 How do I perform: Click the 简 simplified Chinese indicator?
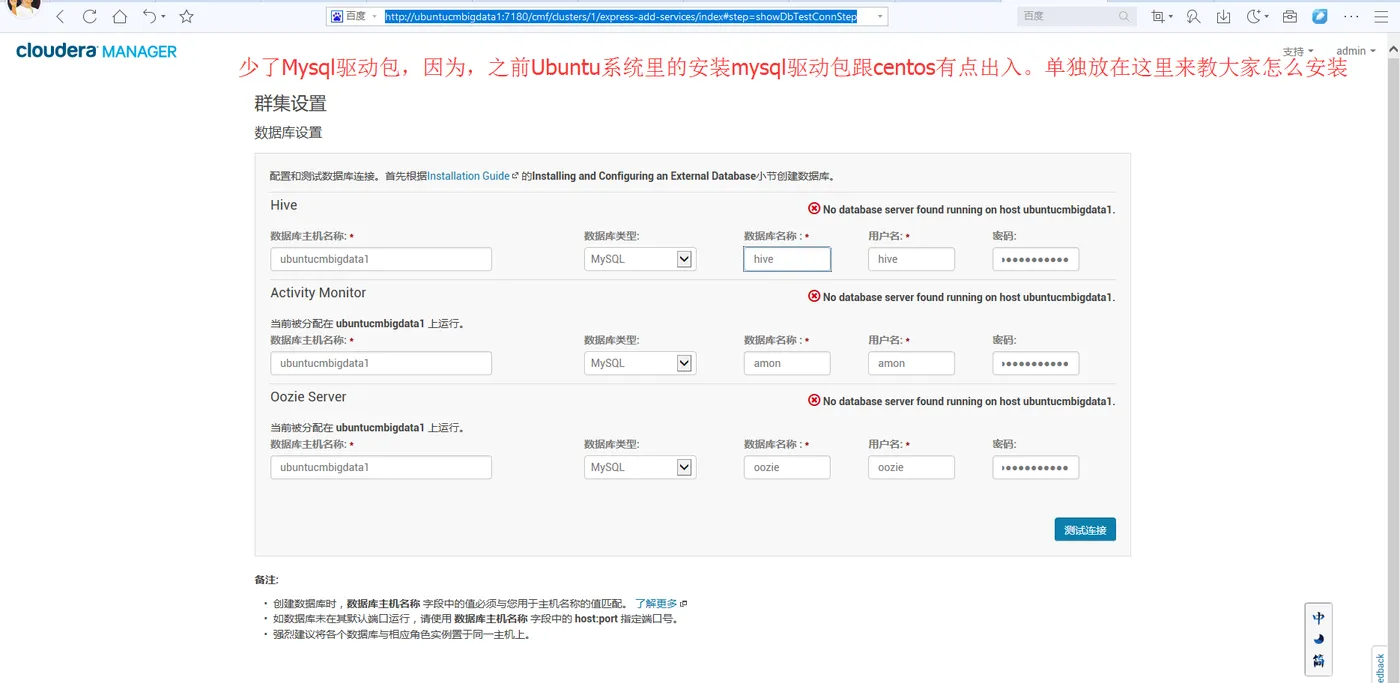1319,660
